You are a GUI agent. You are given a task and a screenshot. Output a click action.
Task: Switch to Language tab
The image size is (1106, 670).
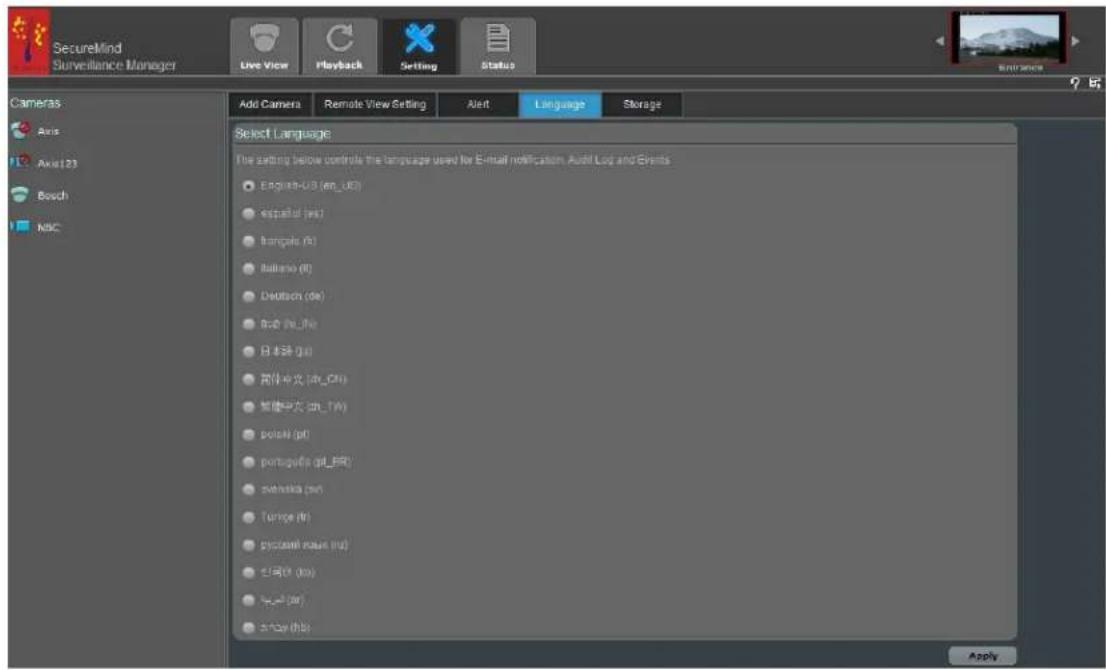tap(560, 104)
